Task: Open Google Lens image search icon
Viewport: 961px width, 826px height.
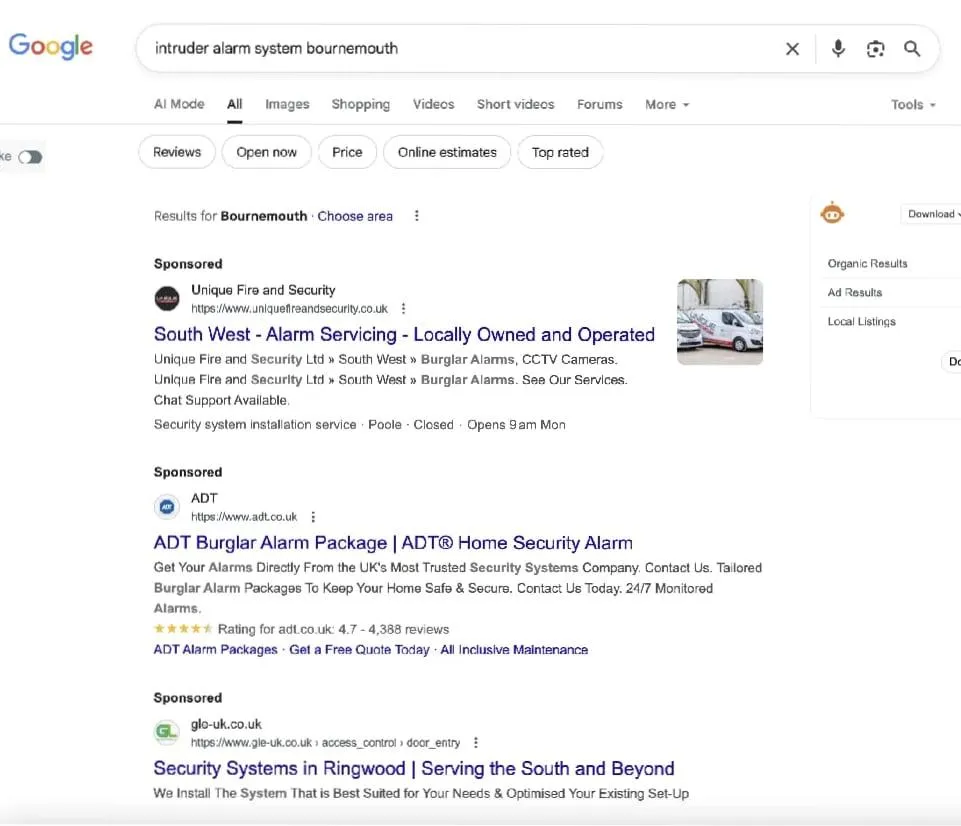Action: point(875,49)
